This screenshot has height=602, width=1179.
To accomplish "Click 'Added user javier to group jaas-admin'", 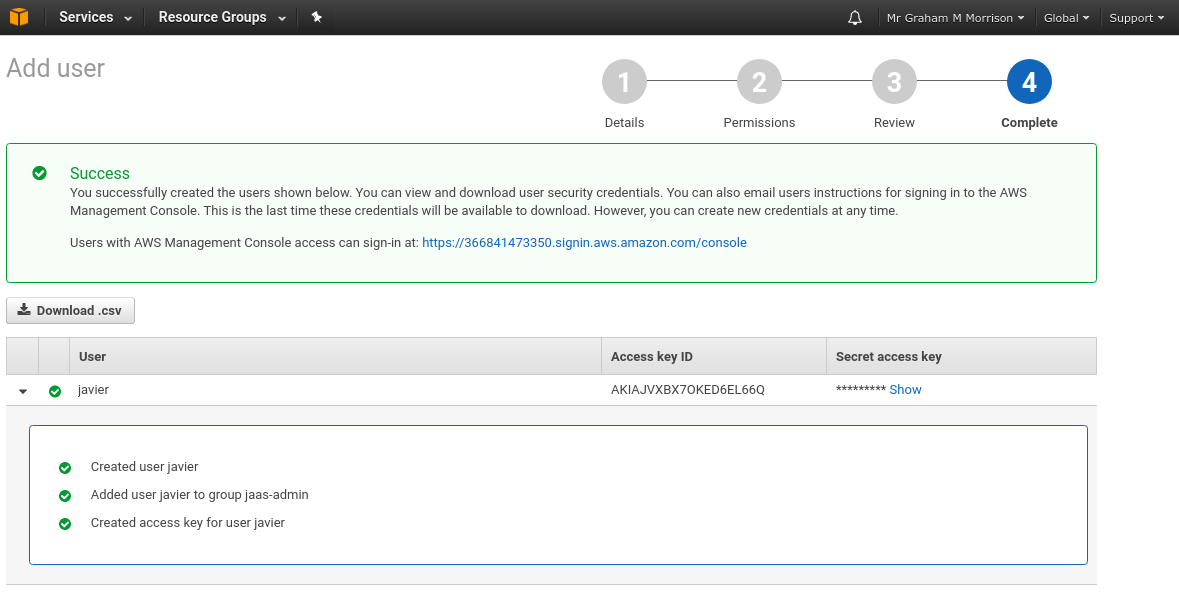I will coord(200,495).
